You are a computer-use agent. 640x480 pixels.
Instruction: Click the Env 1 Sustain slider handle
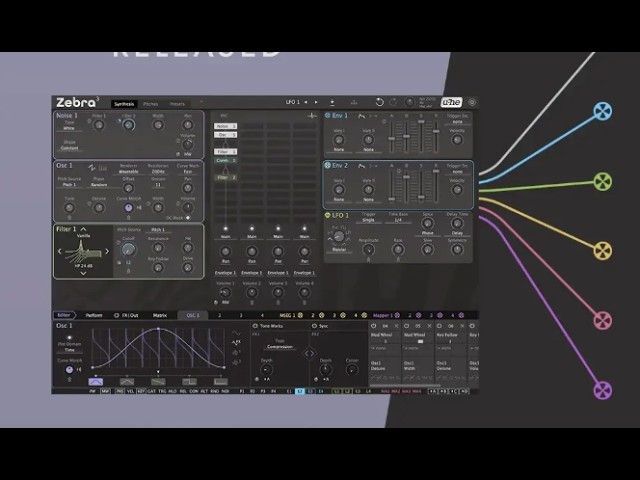pyautogui.click(x=421, y=122)
